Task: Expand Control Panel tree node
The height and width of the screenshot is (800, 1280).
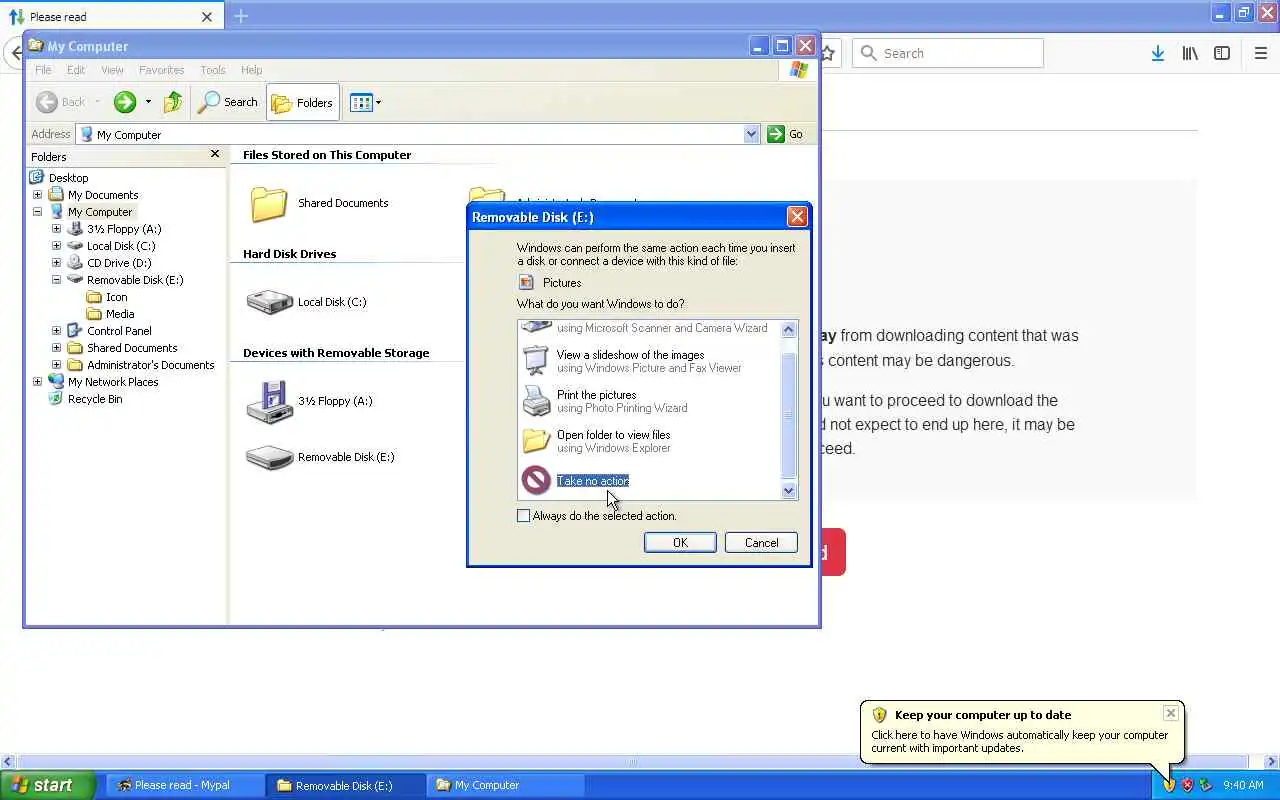Action: pyautogui.click(x=57, y=331)
